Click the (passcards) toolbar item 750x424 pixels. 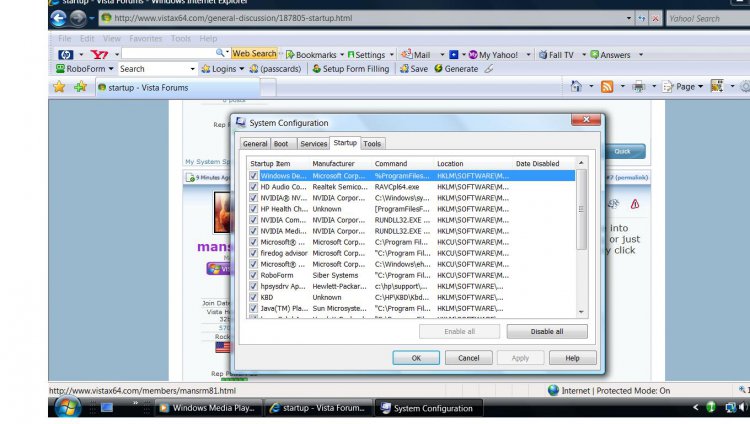coord(275,68)
